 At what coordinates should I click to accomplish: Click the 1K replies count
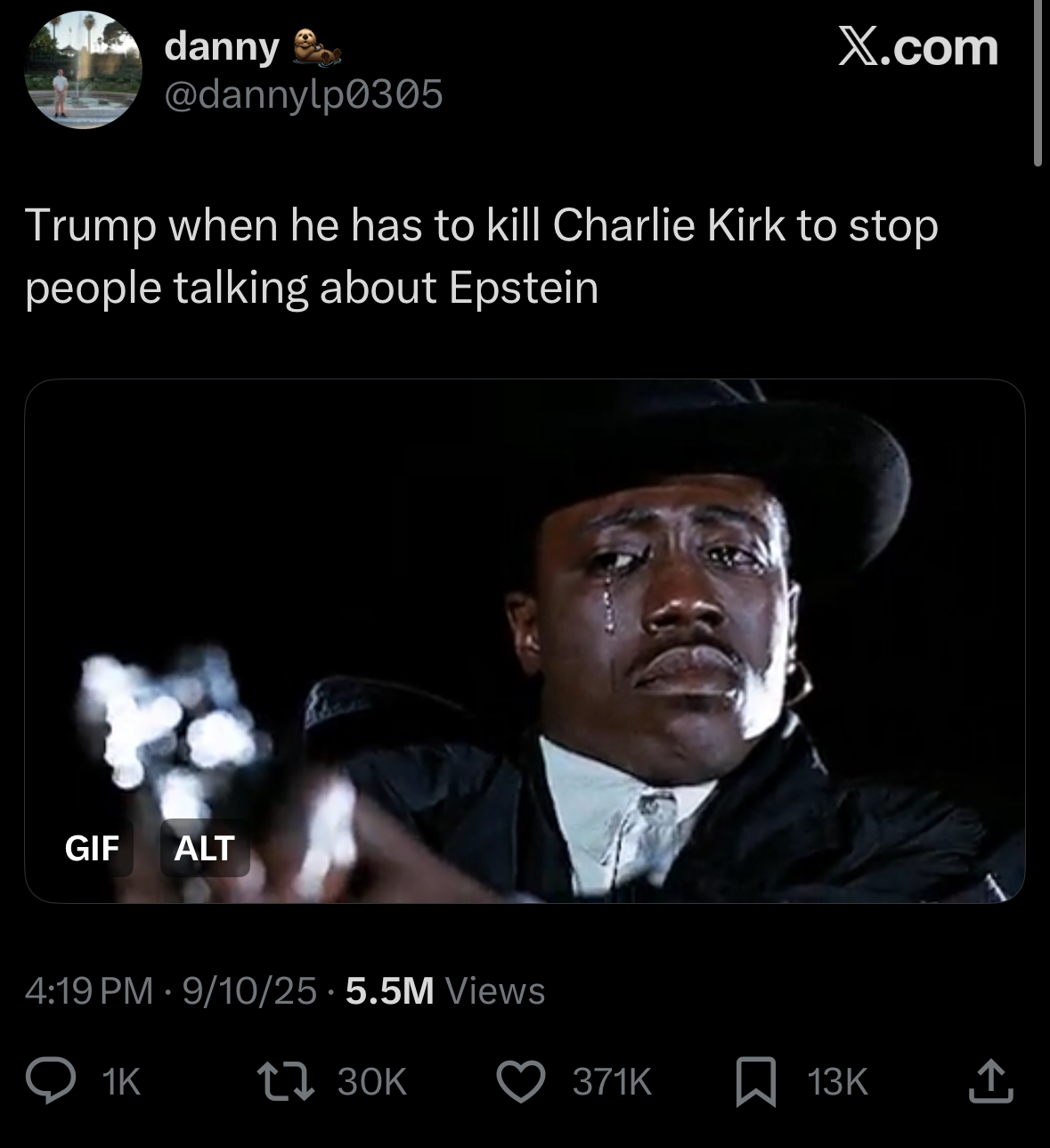pyautogui.click(x=121, y=1082)
